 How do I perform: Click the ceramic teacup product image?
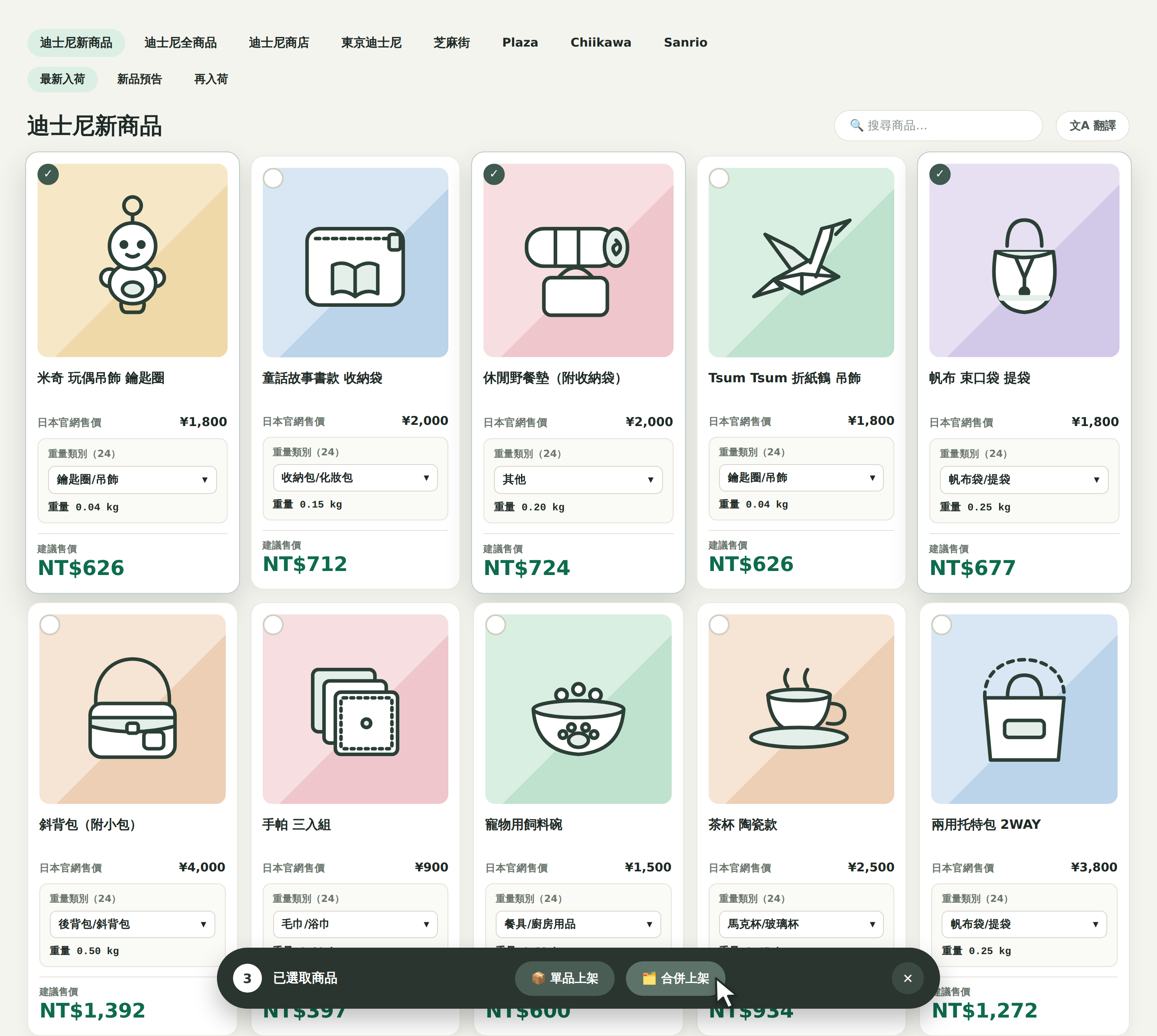[x=801, y=709]
